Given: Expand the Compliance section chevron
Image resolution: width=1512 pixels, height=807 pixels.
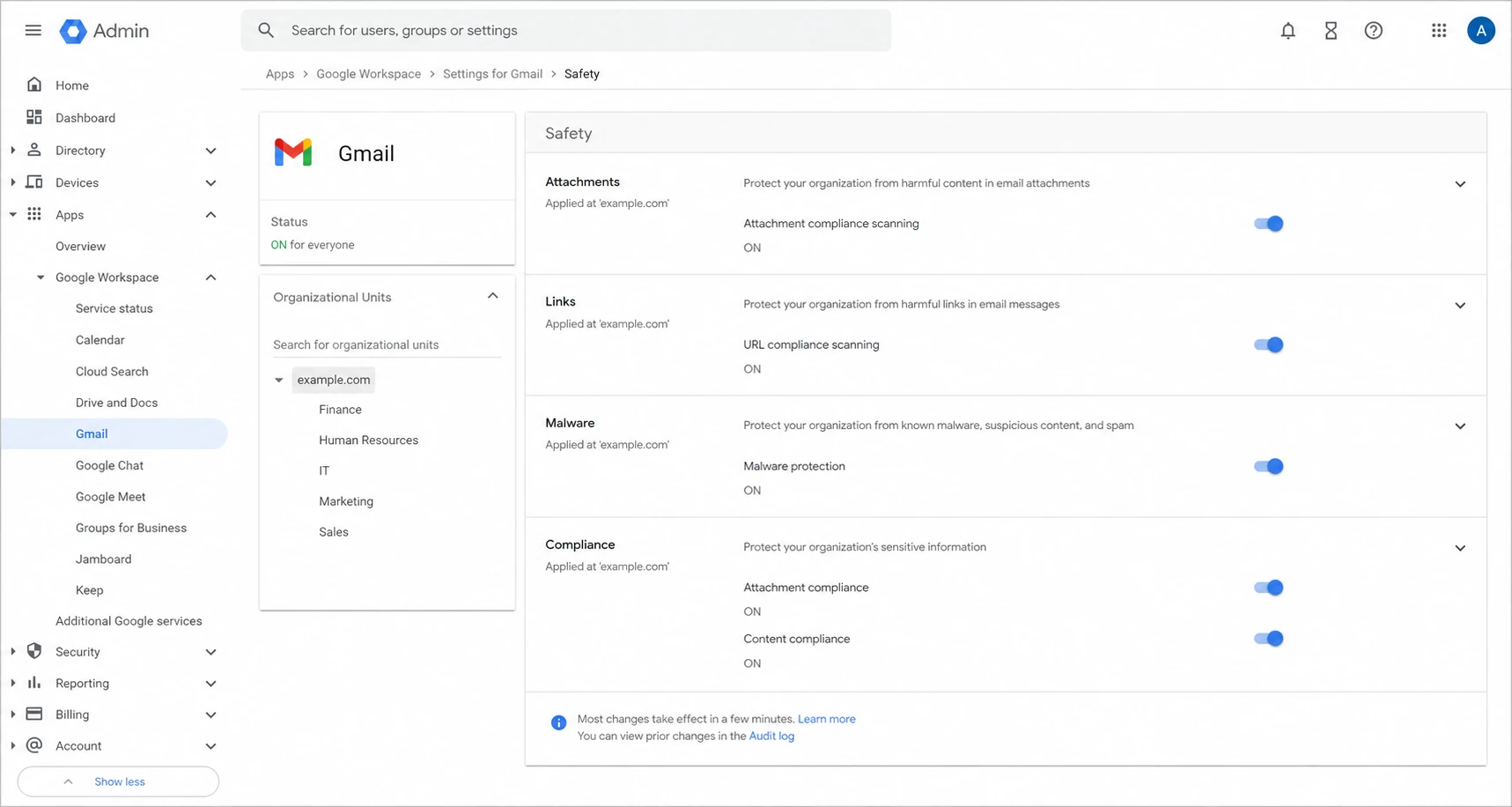Looking at the screenshot, I should point(1460,548).
